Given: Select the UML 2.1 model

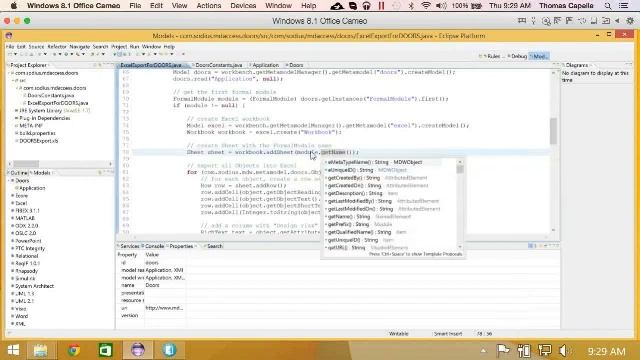Looking at the screenshot, I should [x=24, y=301].
